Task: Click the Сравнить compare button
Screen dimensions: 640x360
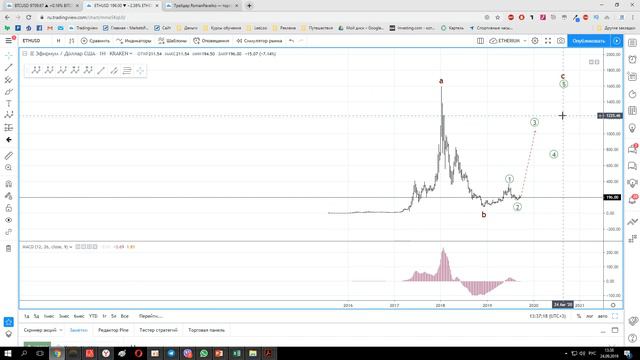Action: [x=95, y=41]
